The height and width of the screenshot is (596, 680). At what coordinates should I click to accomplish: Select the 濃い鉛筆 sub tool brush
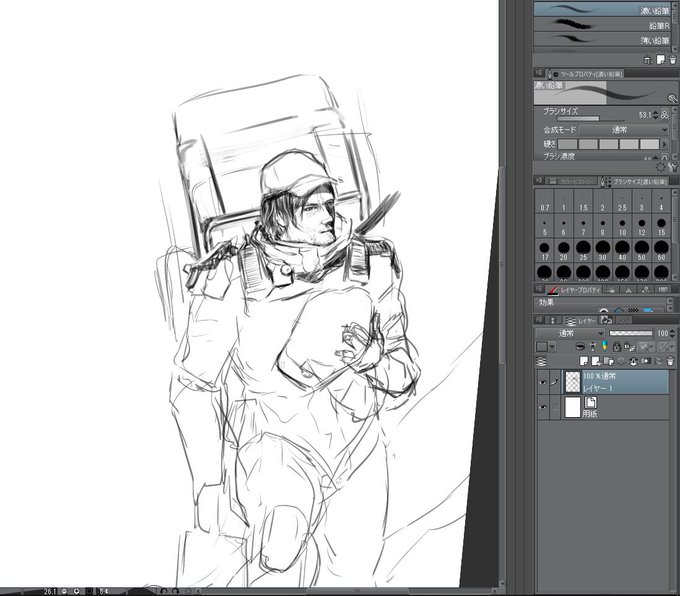(602, 10)
